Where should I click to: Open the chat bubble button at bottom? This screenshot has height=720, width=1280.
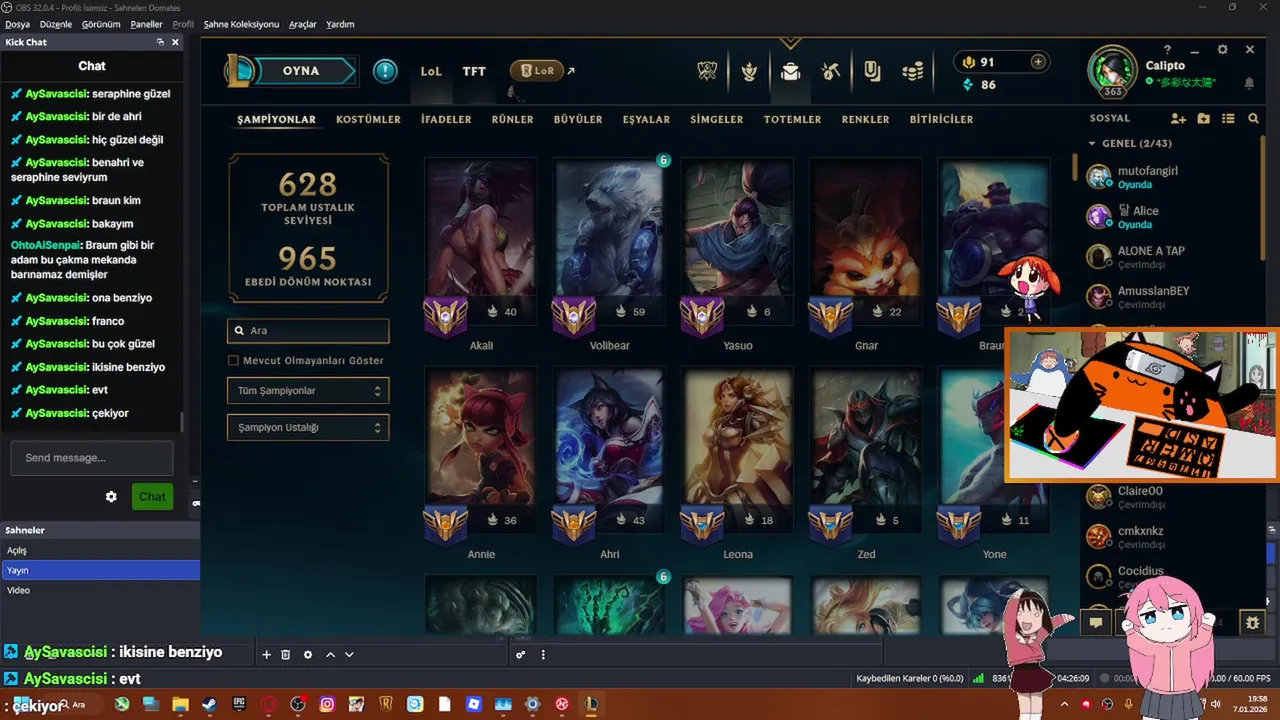[x=1096, y=622]
